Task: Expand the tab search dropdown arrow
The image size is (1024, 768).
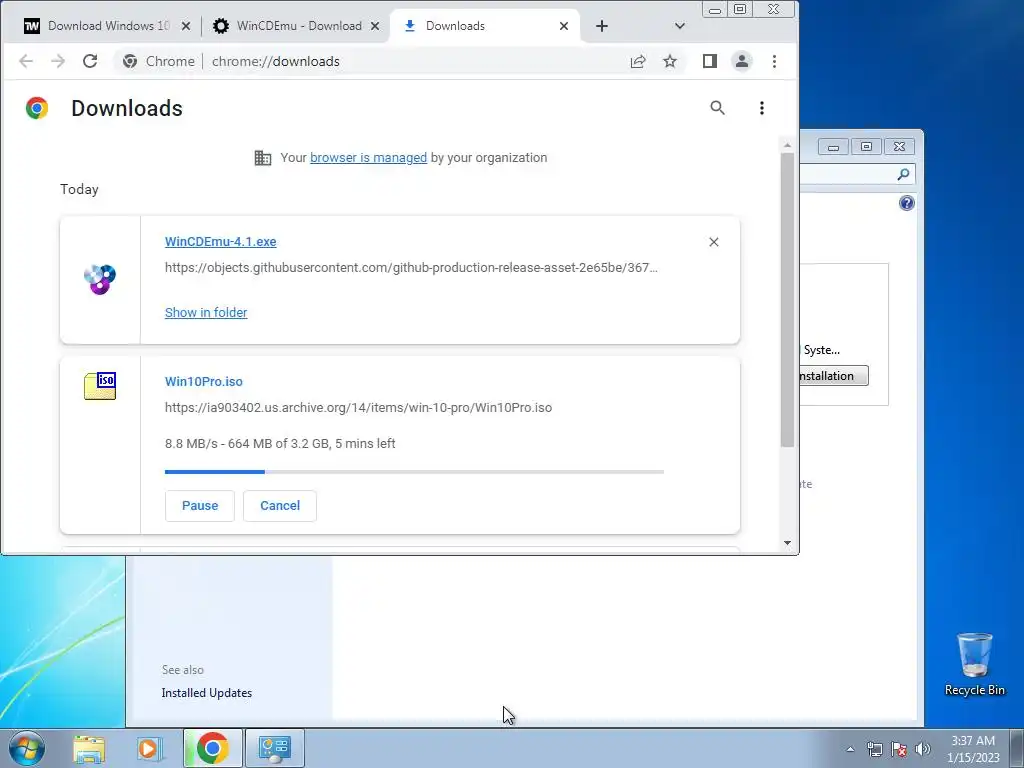Action: [x=680, y=26]
